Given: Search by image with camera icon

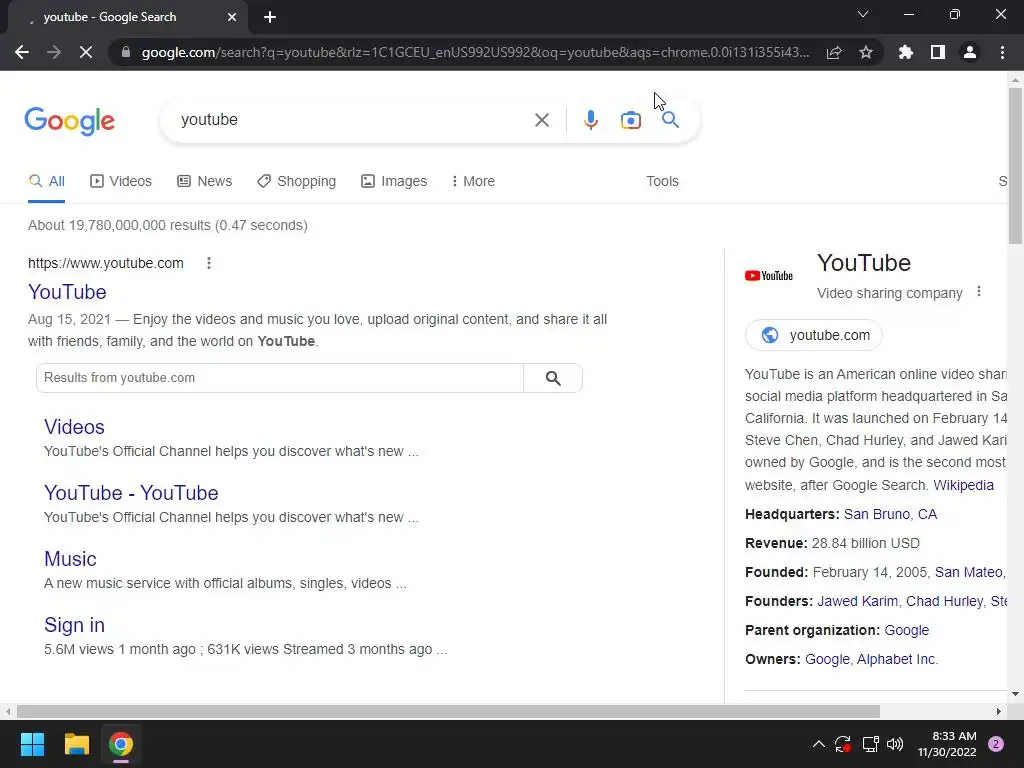Looking at the screenshot, I should coord(630,120).
